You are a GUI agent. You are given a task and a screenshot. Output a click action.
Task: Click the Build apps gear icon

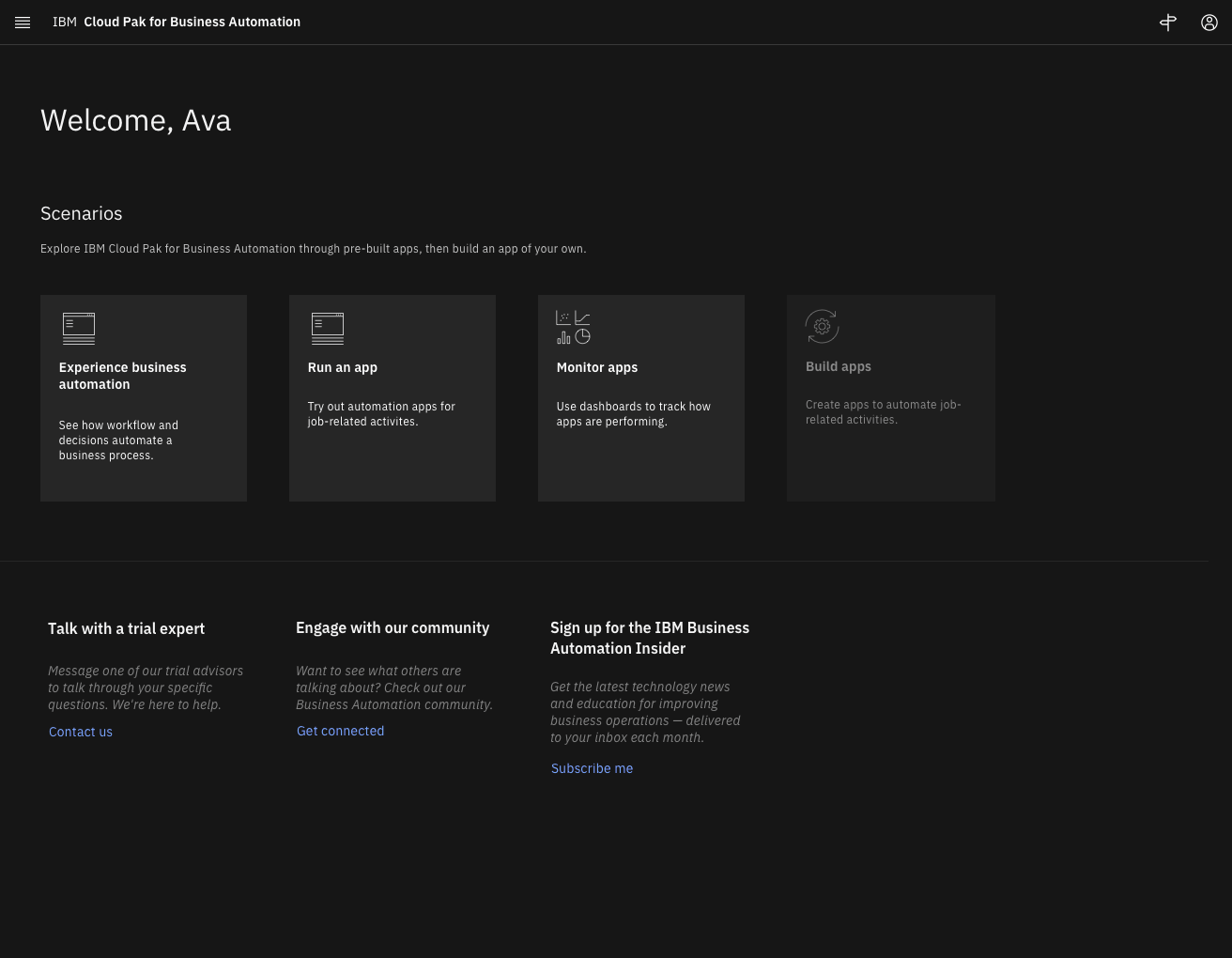pos(822,327)
